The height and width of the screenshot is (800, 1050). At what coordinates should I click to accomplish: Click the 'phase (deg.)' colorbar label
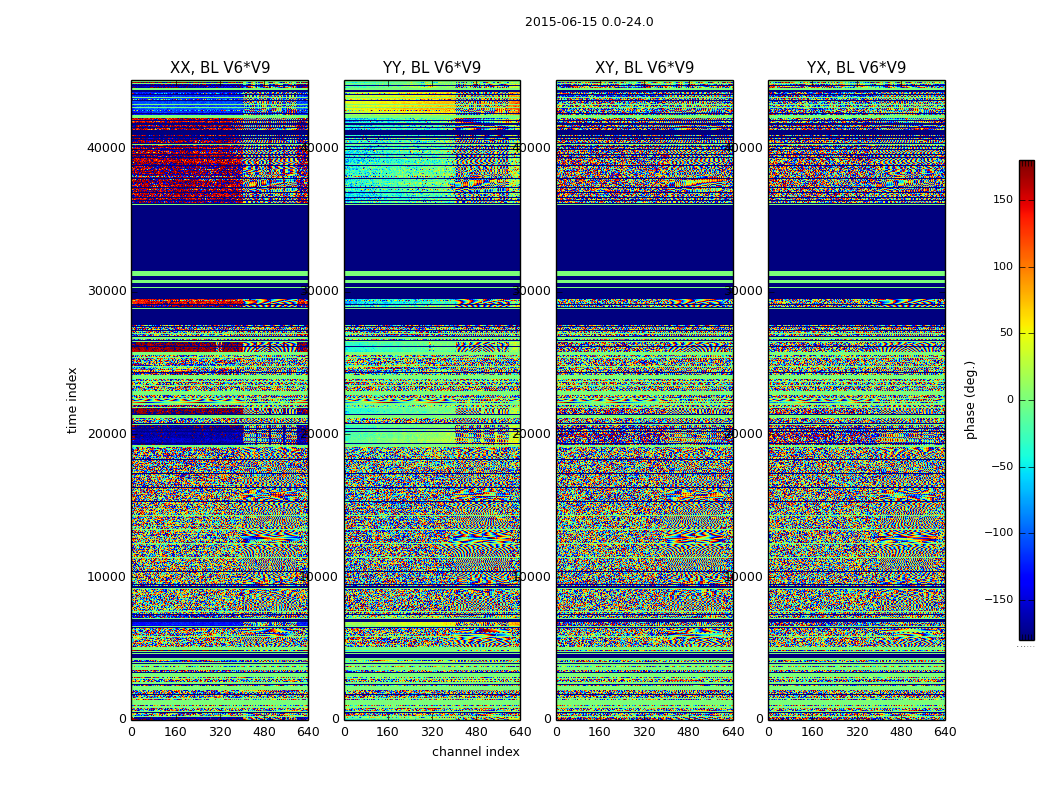(x=970, y=400)
